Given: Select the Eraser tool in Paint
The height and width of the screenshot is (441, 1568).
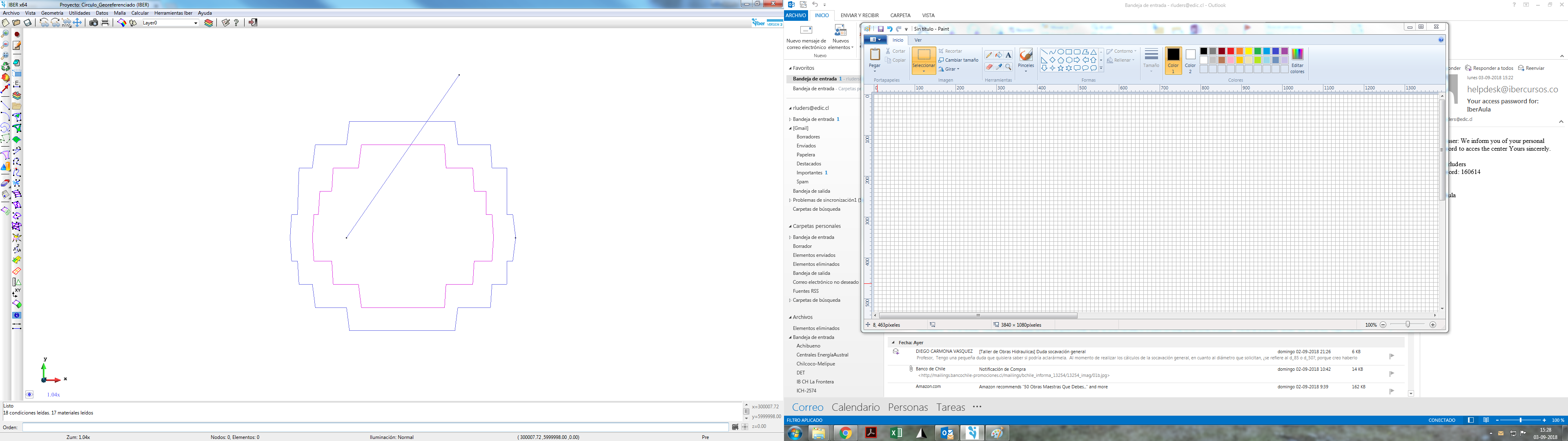Looking at the screenshot, I should click(x=989, y=67).
